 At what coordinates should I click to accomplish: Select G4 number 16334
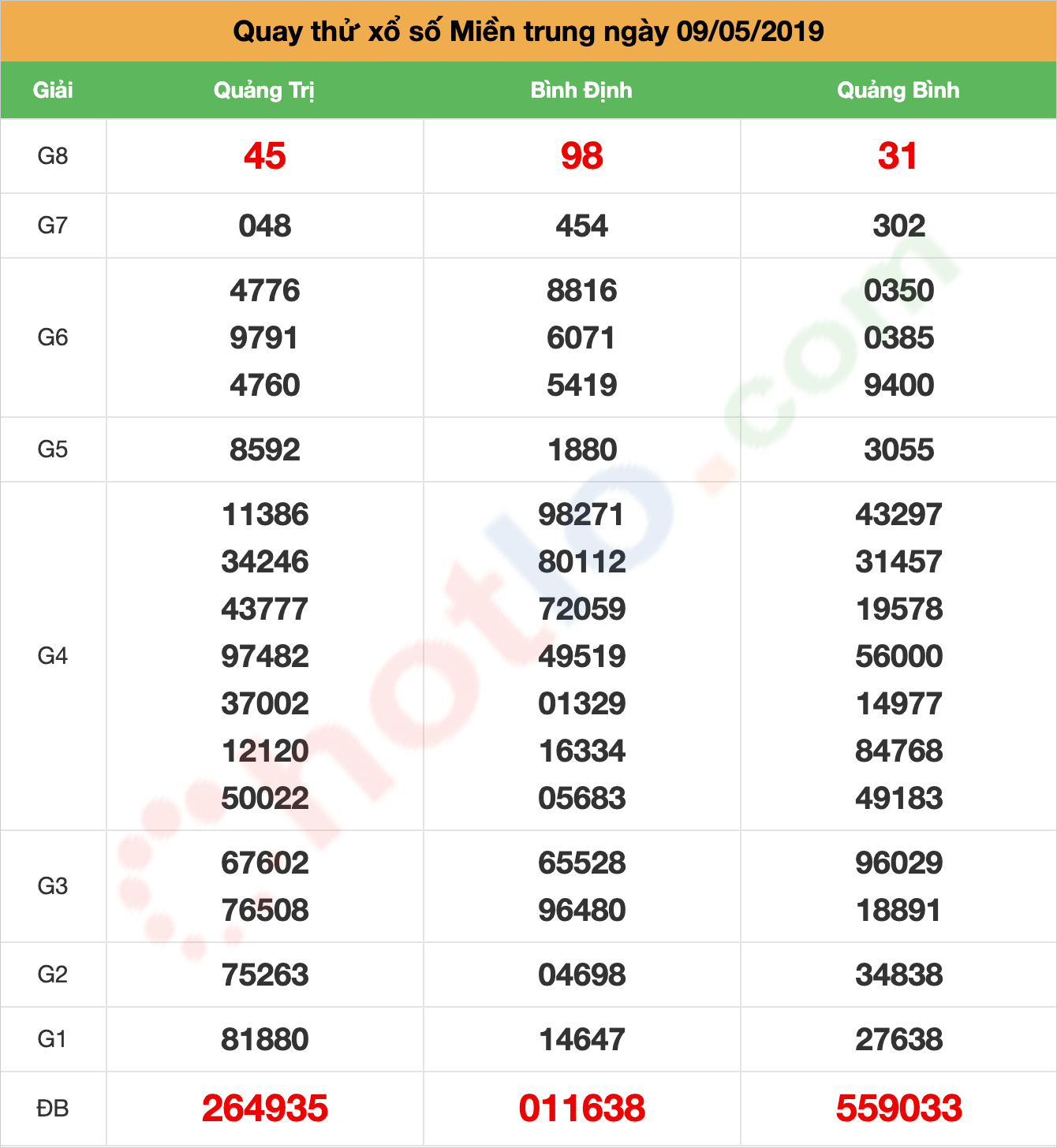point(582,751)
